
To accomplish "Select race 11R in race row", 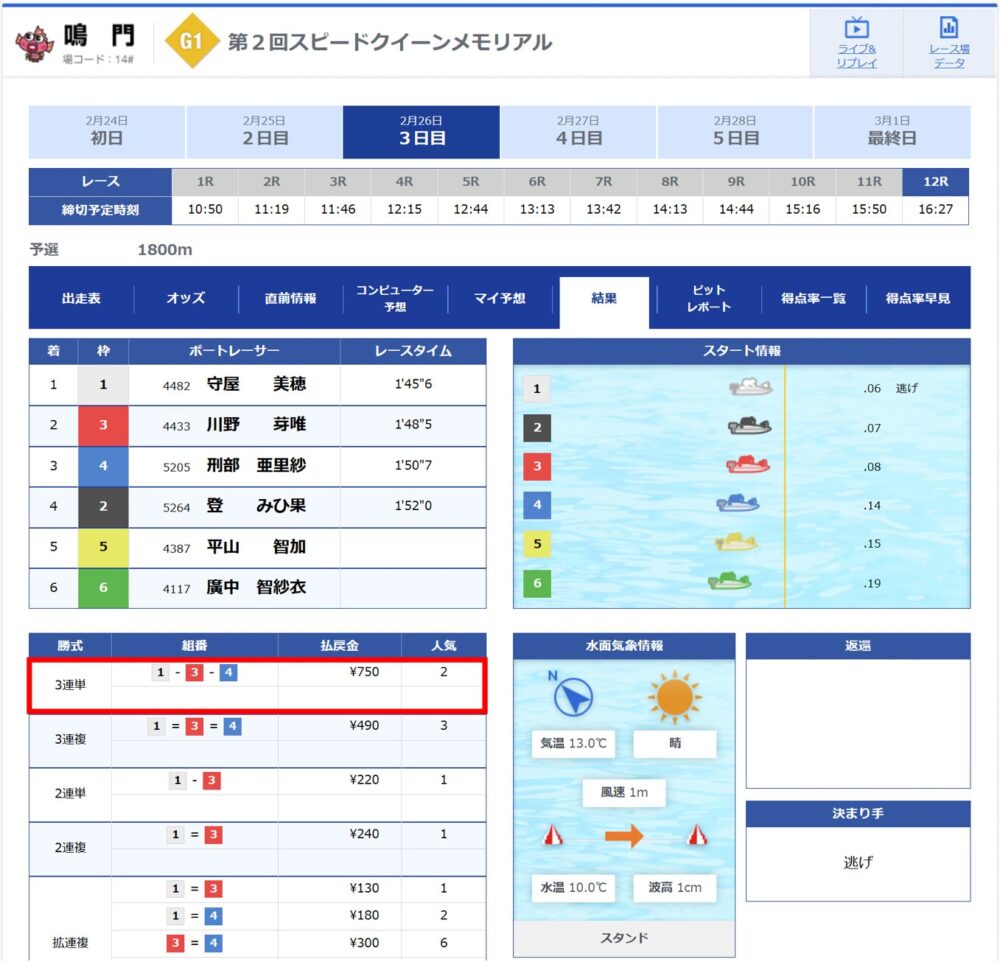I will tap(869, 182).
